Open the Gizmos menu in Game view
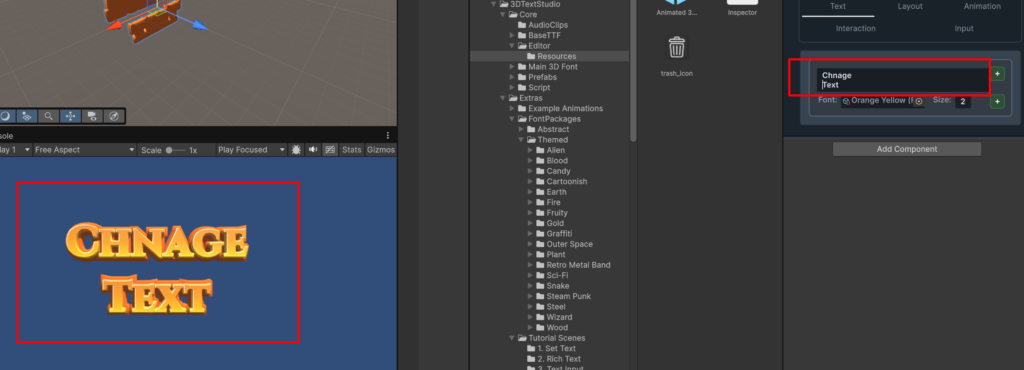This screenshot has width=1024, height=370. click(381, 149)
